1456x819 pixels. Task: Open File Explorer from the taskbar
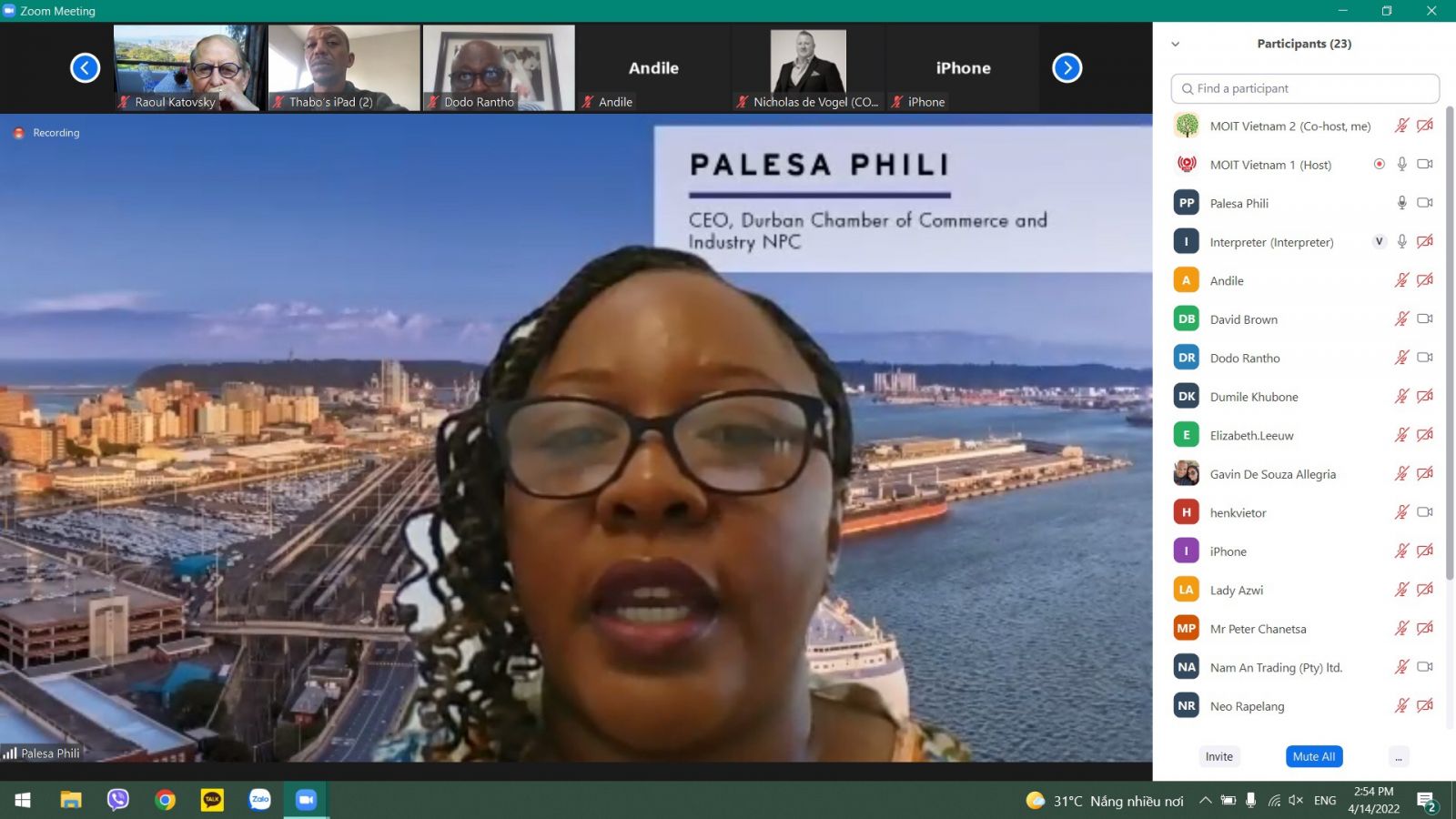71,800
